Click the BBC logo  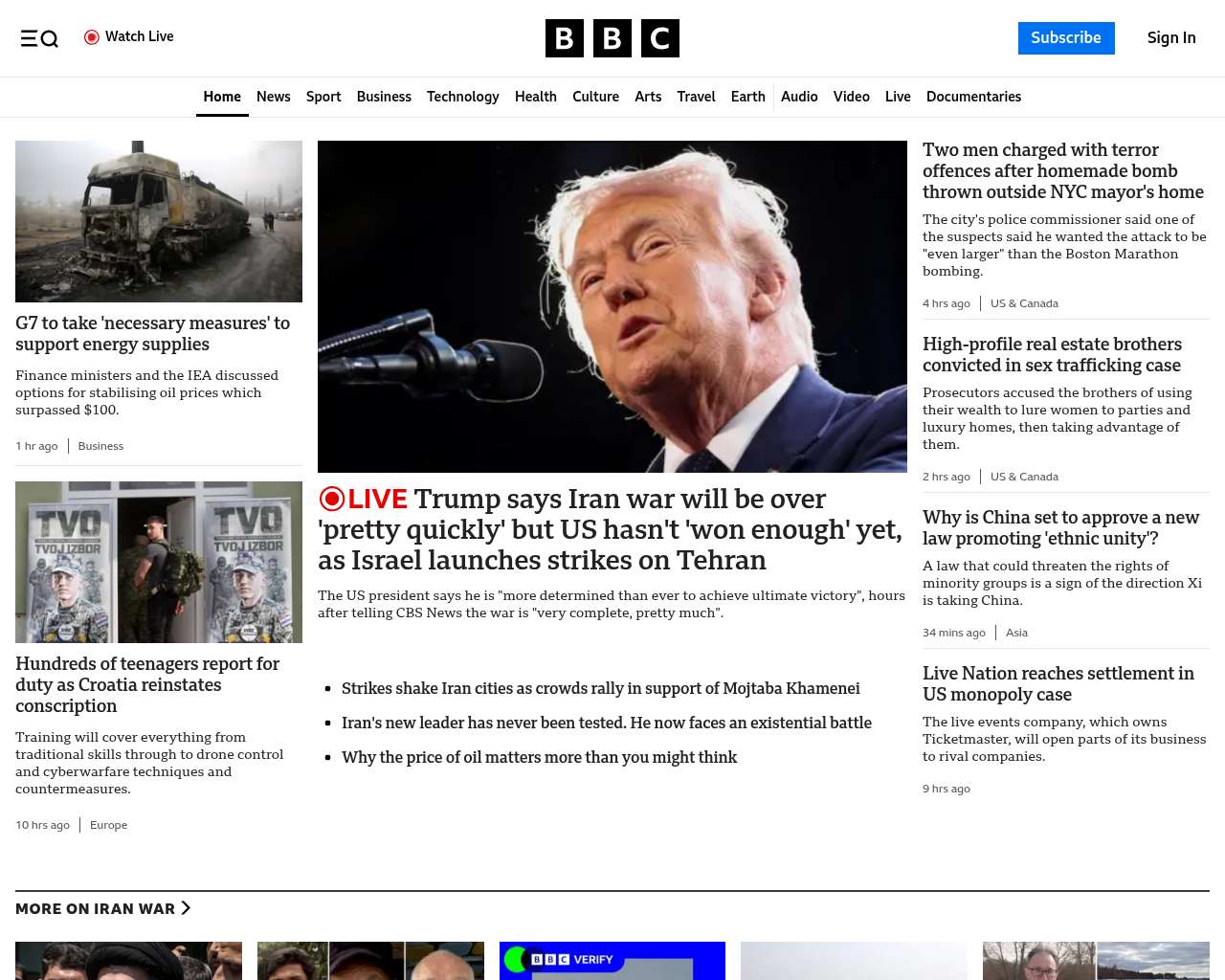612,38
